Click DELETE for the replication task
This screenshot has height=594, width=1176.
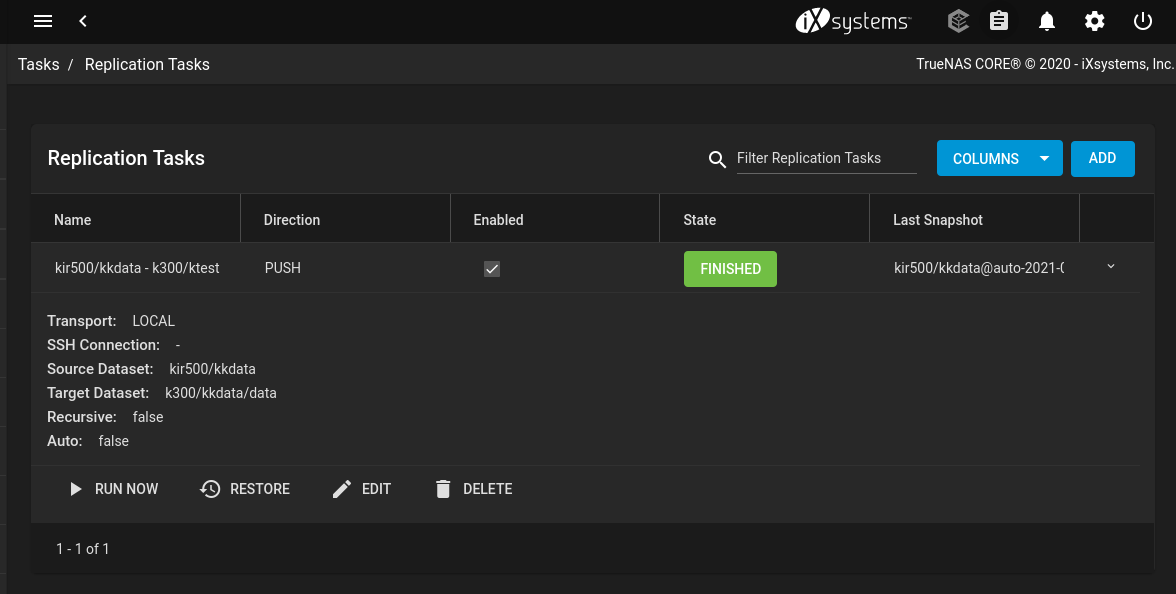click(x=473, y=489)
